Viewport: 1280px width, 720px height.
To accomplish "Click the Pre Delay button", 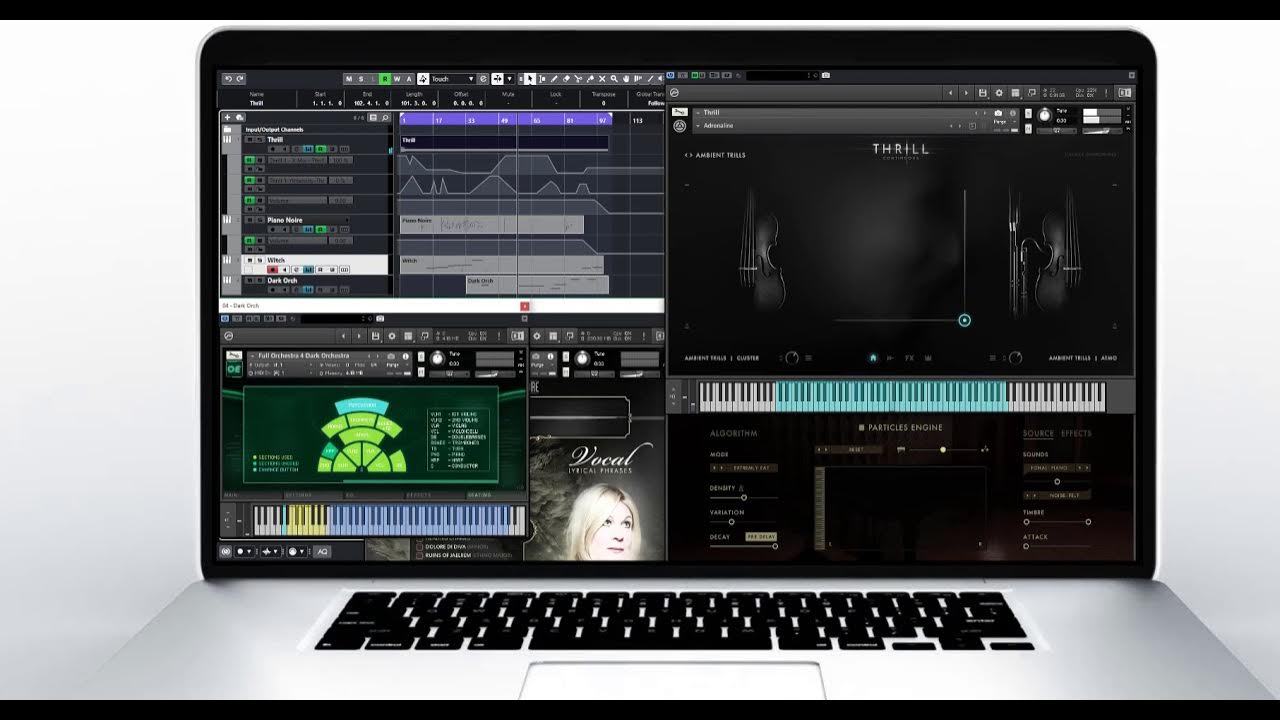I will click(761, 537).
